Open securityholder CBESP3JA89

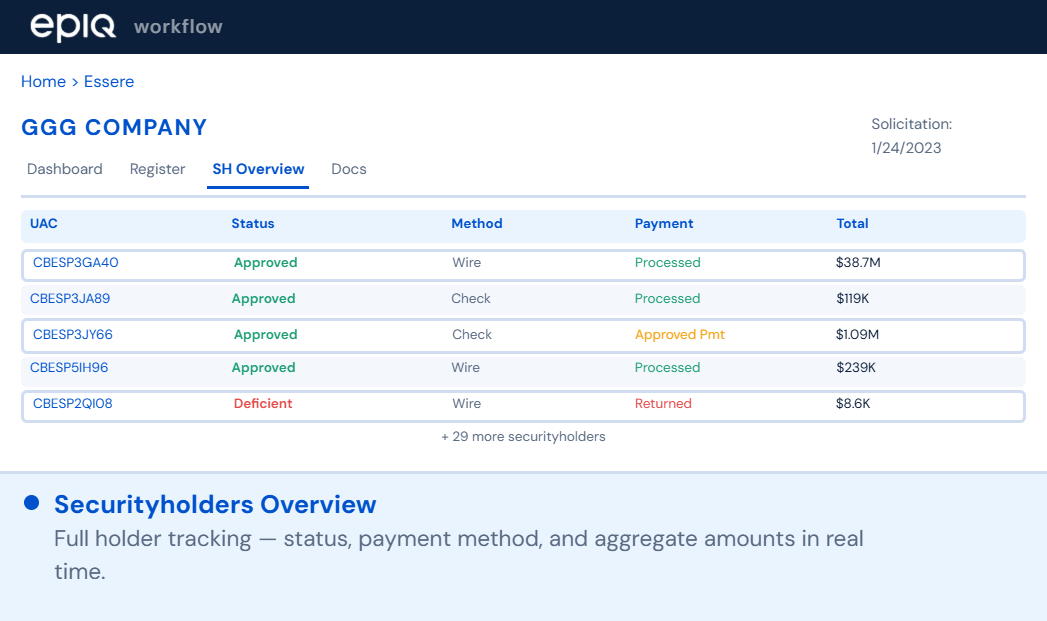[x=70, y=298]
